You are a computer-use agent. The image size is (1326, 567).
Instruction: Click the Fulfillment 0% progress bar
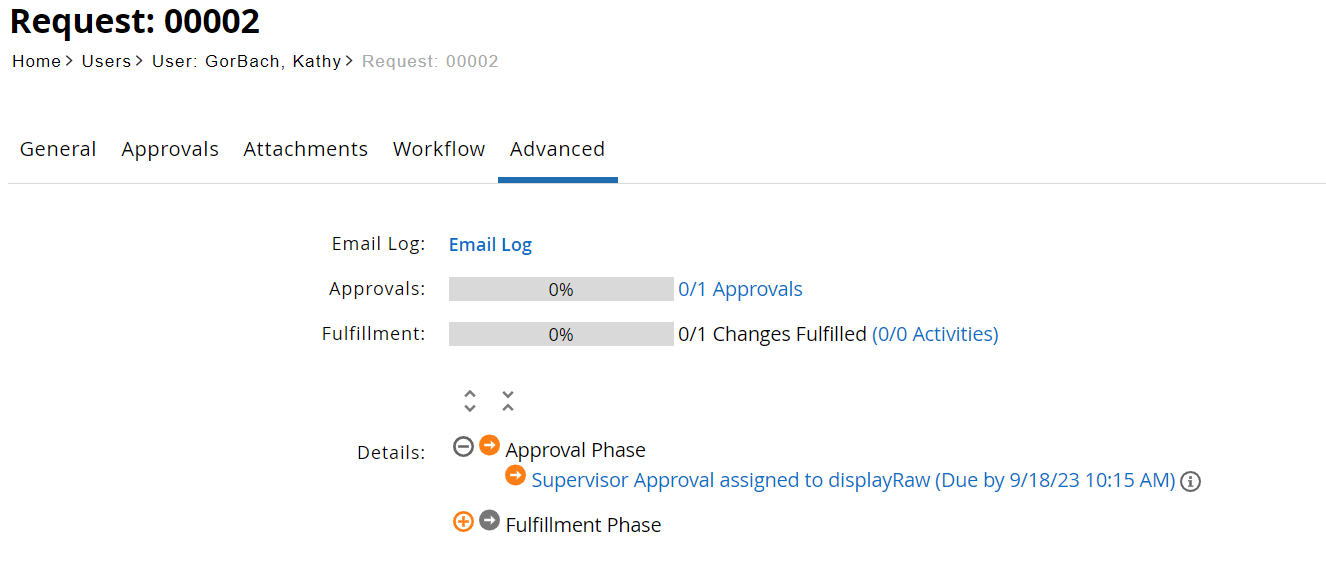pos(561,334)
